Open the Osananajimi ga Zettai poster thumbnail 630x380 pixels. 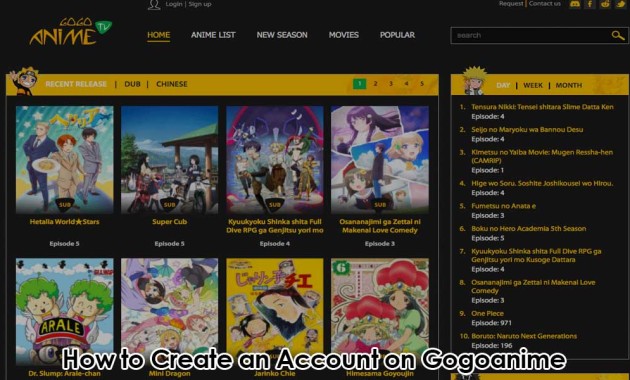tap(380, 160)
